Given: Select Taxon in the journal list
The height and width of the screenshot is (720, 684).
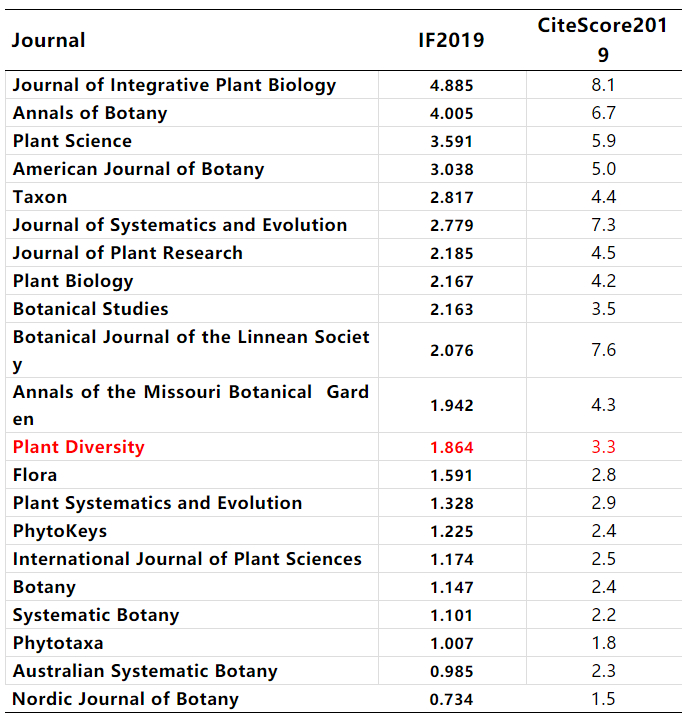Looking at the screenshot, I should click(x=40, y=197).
